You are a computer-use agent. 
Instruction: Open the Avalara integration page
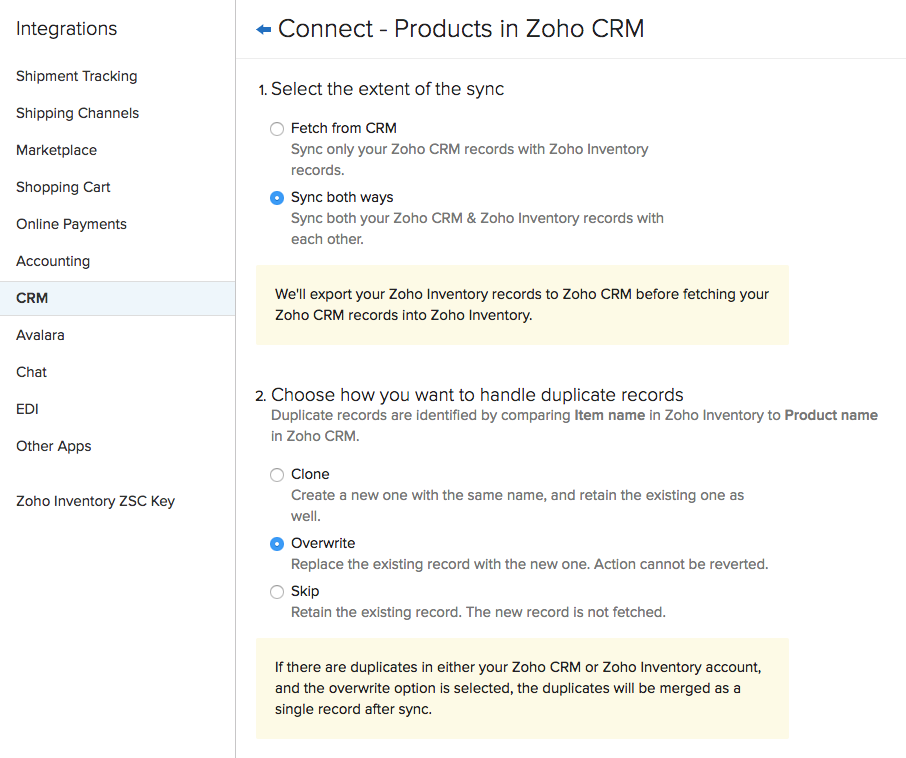click(40, 335)
